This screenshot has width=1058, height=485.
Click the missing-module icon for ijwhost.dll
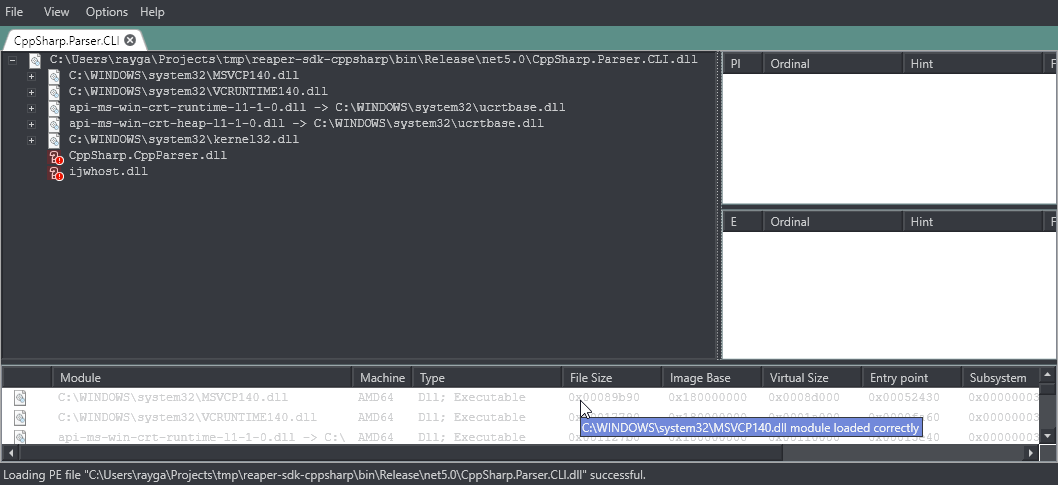point(56,173)
